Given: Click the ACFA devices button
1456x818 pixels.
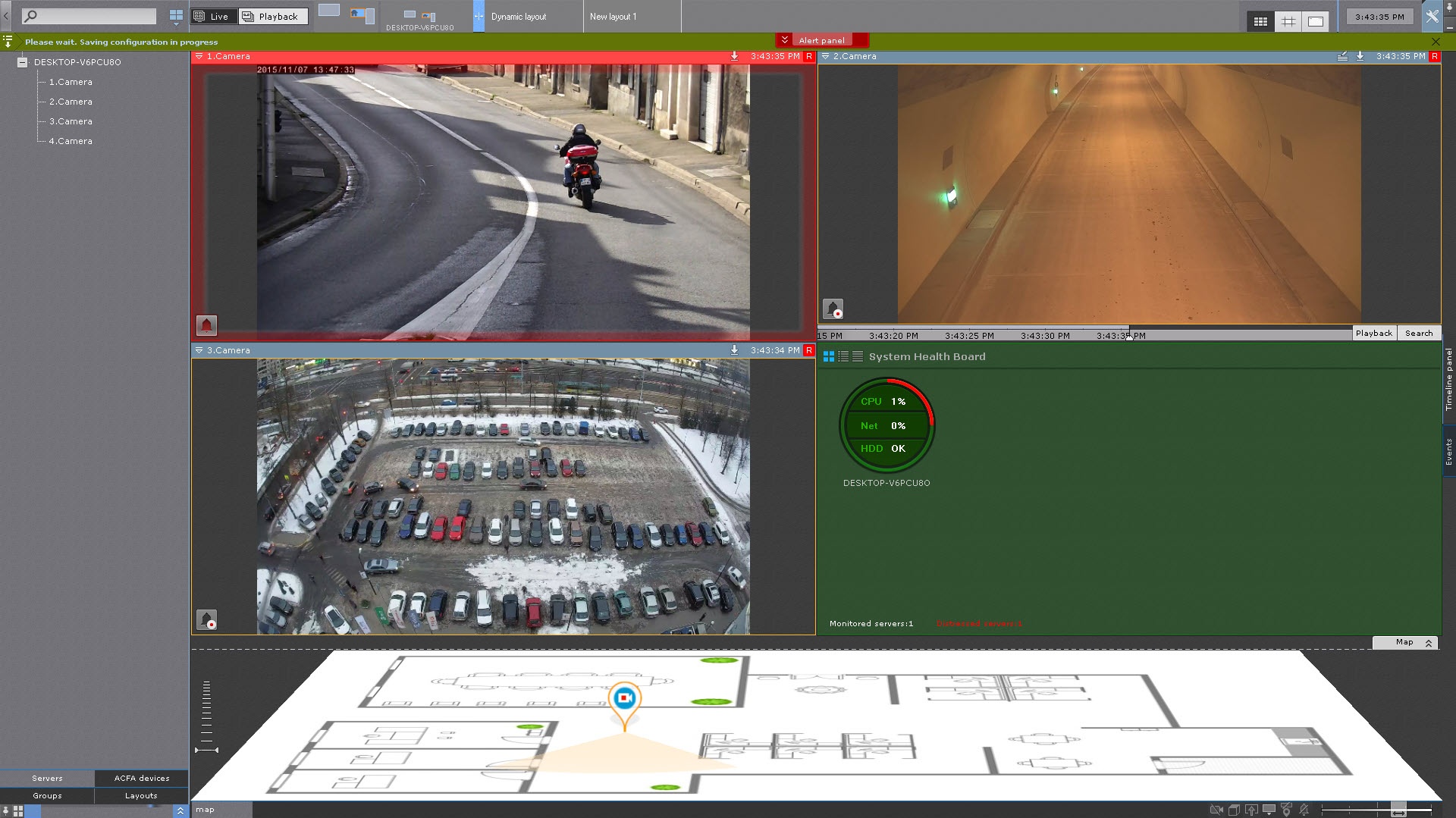Looking at the screenshot, I should click(x=142, y=778).
